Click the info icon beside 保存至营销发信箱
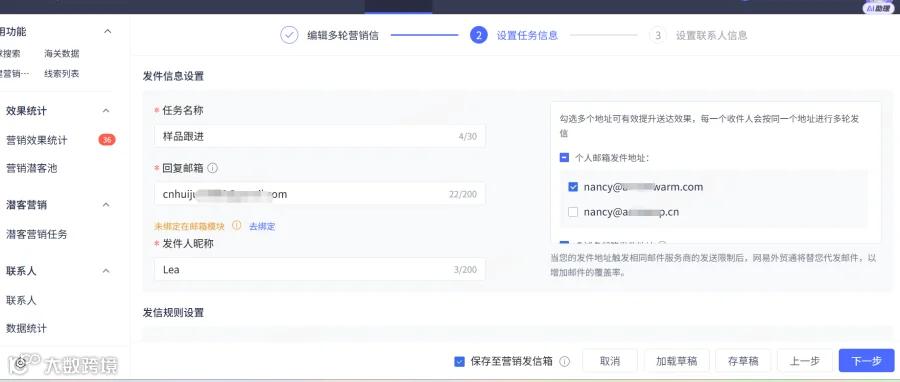The height and width of the screenshot is (382, 900). pos(565,361)
